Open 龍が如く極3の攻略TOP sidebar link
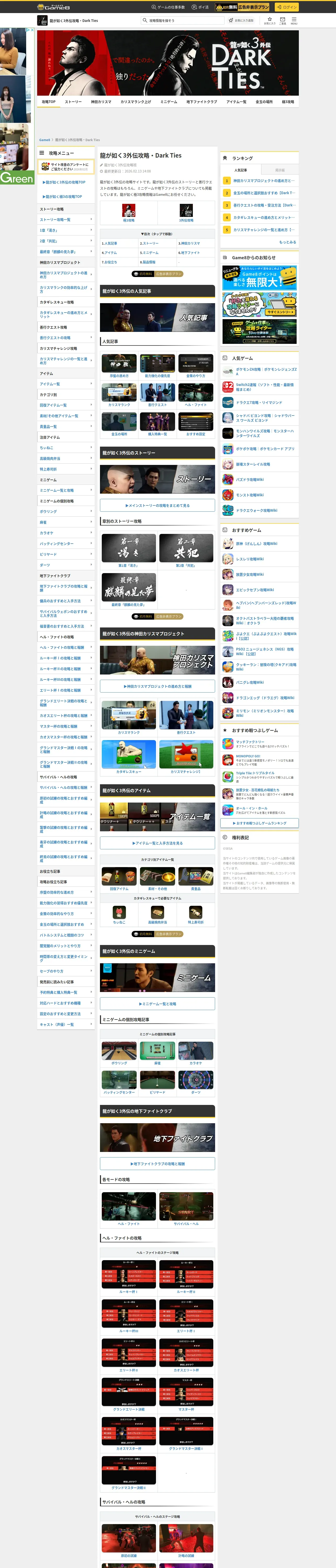Image resolution: width=336 pixels, height=1568 pixels. [63, 197]
